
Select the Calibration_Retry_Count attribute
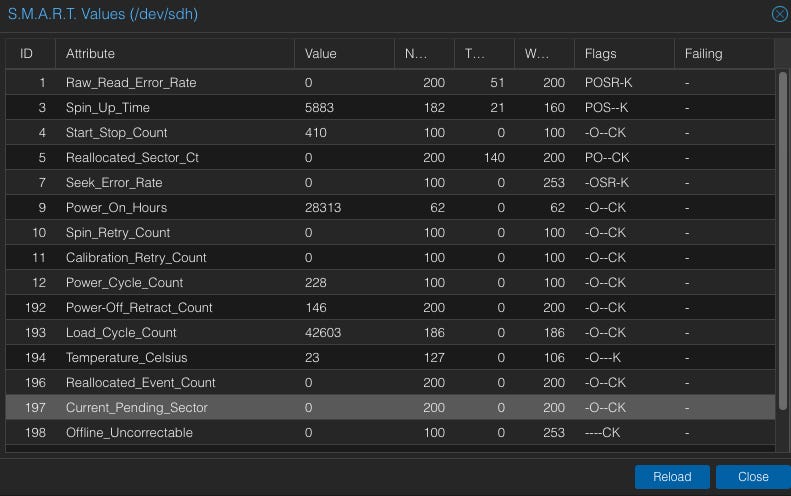click(136, 257)
